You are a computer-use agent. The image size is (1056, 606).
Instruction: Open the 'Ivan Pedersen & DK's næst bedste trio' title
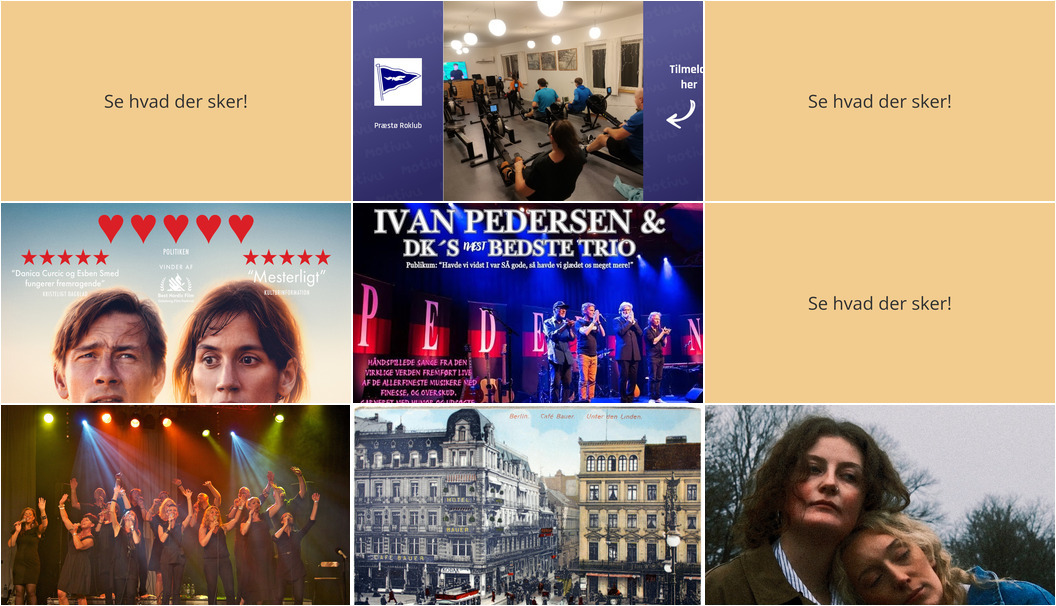click(519, 234)
